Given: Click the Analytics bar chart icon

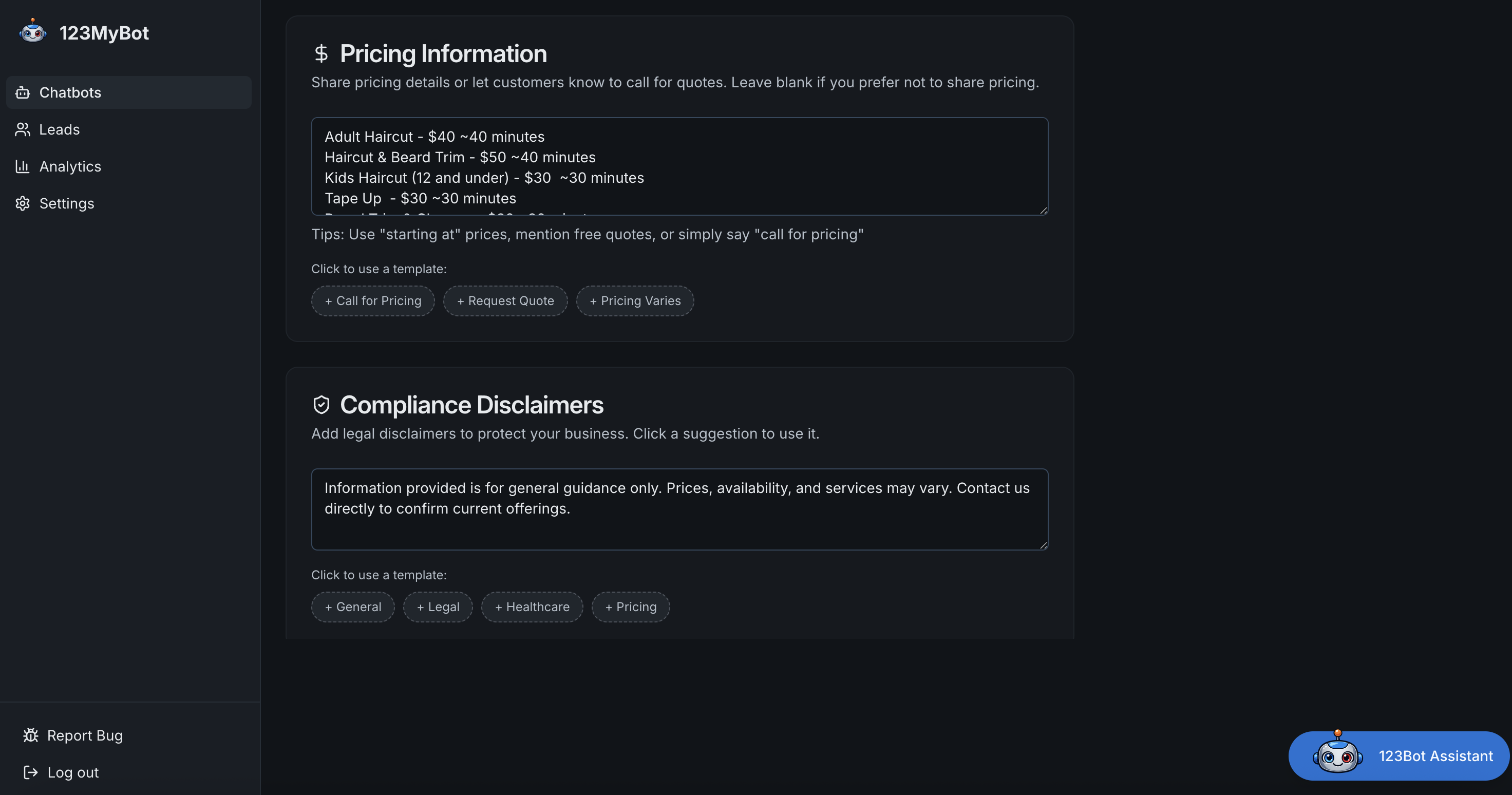Looking at the screenshot, I should click(x=22, y=167).
